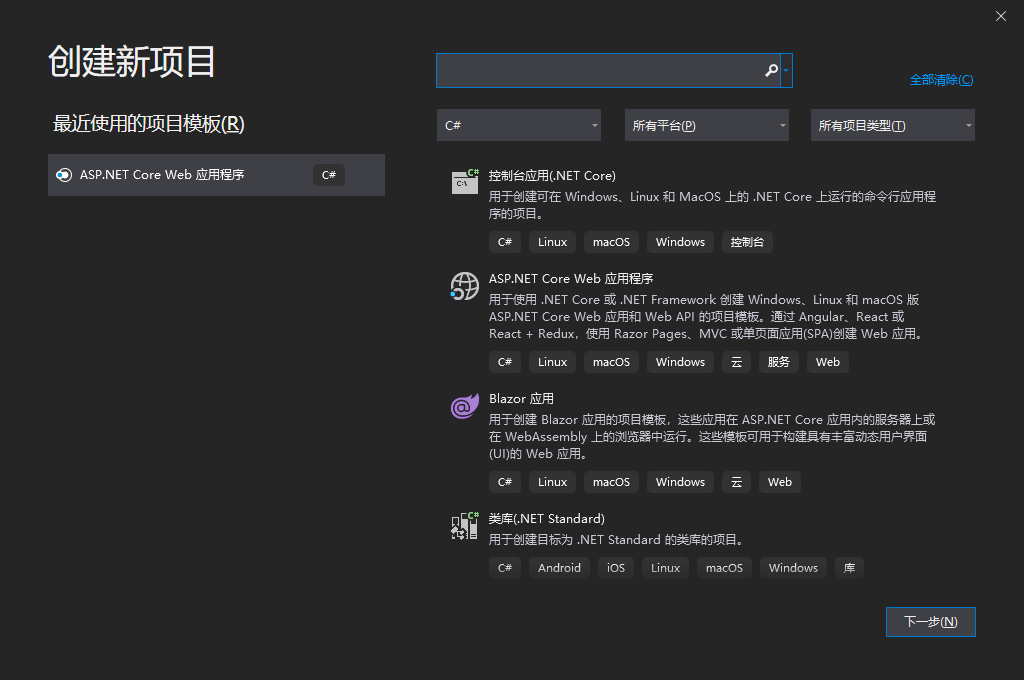Click 服务 tag under ASP.NET Core template
Image resolution: width=1024 pixels, height=680 pixels.
[x=778, y=363]
